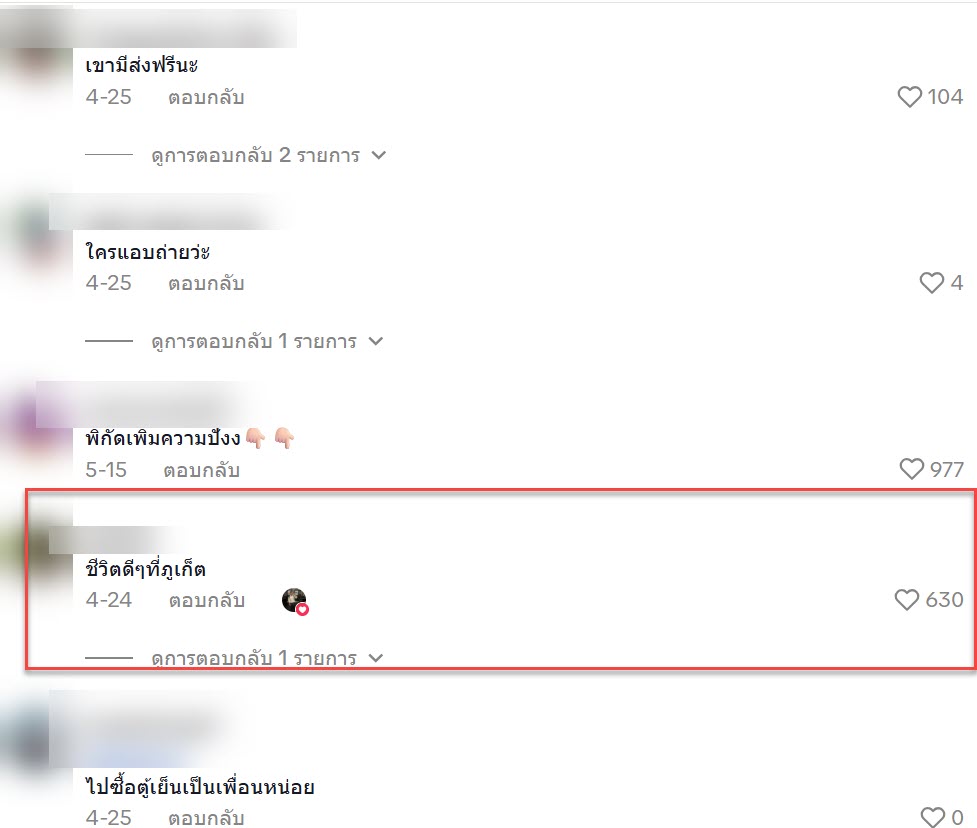This screenshot has height=828, width=977.
Task: Open blurred username above ใครแอบถ่ายว่ะ
Action: (x=168, y=213)
